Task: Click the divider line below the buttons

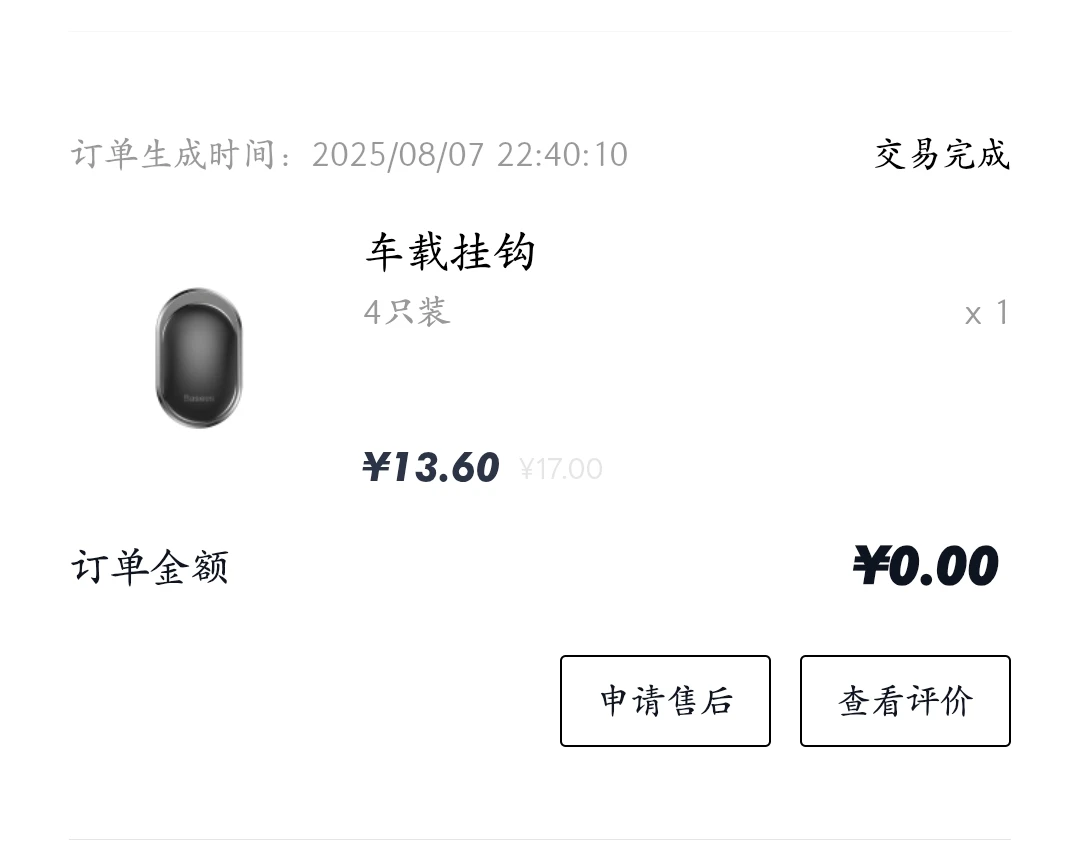Action: point(540,839)
